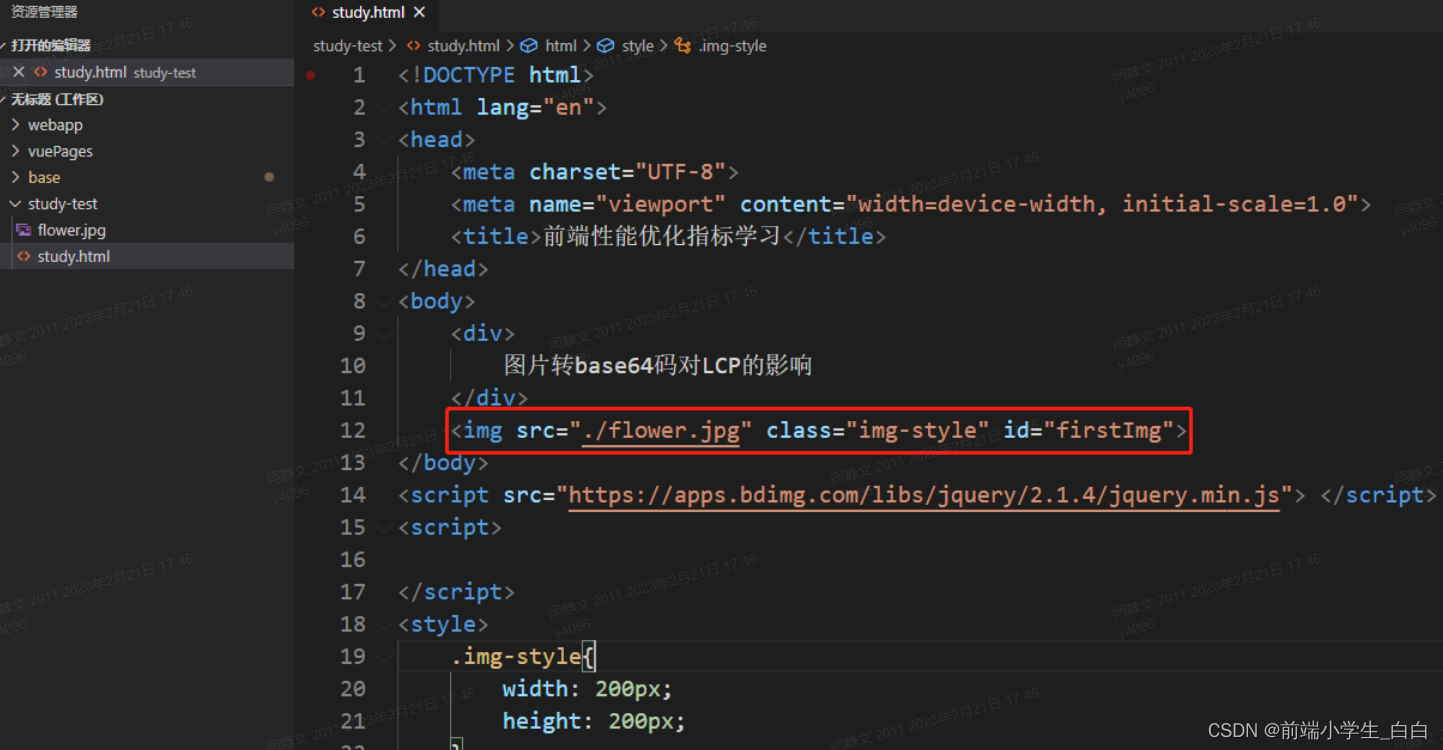1443x750 pixels.
Task: Click the explorer title 资源管理器
Action: [x=44, y=12]
